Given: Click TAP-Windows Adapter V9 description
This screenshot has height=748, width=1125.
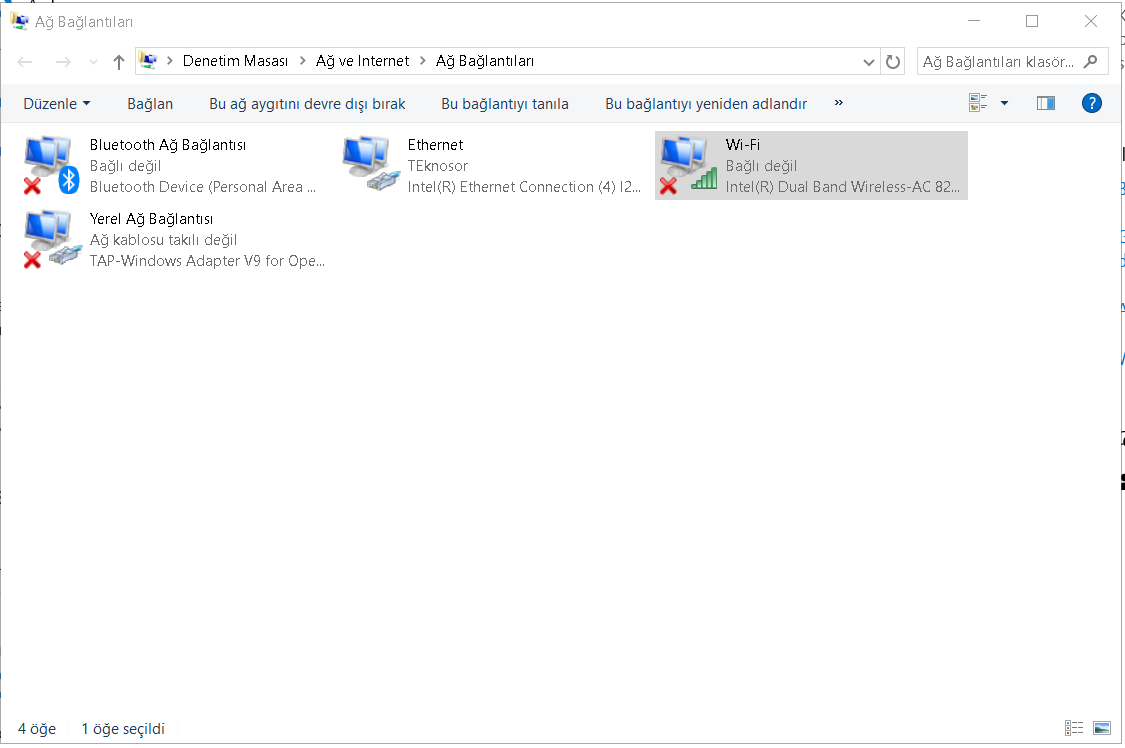Looking at the screenshot, I should tap(207, 260).
